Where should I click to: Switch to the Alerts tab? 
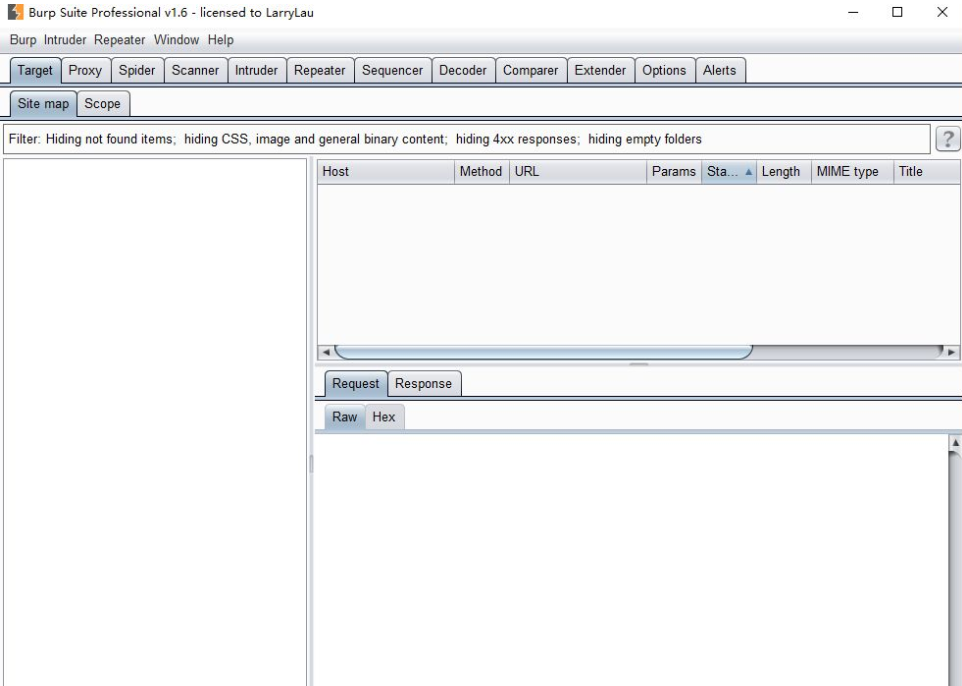(719, 70)
